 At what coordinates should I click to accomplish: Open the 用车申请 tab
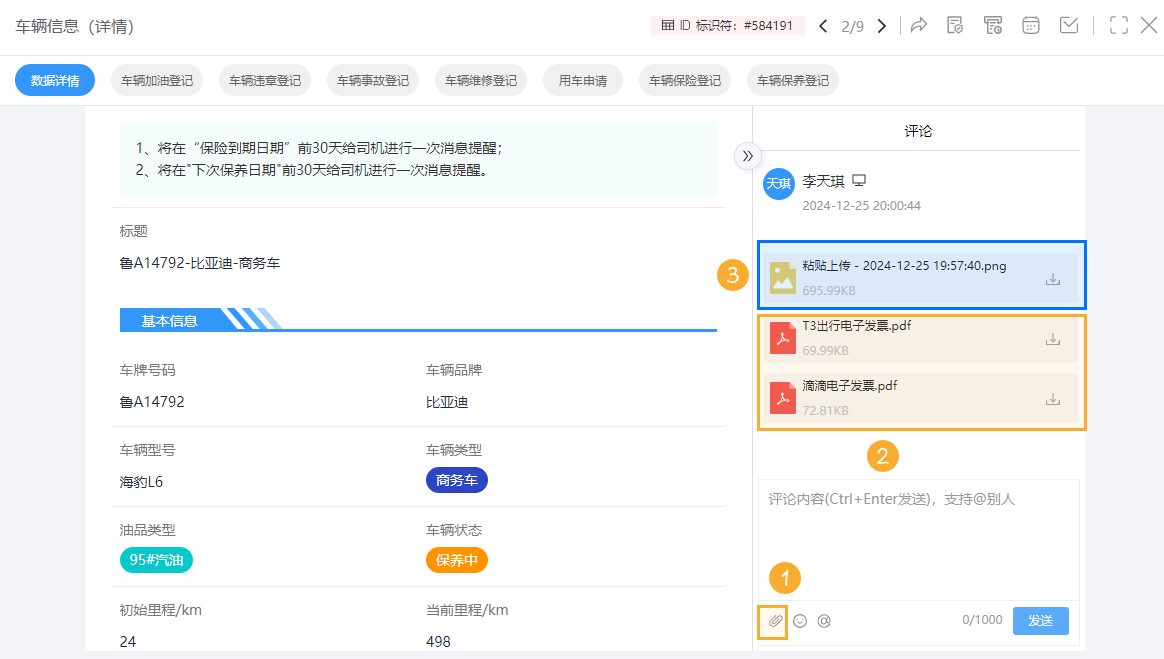[583, 79]
